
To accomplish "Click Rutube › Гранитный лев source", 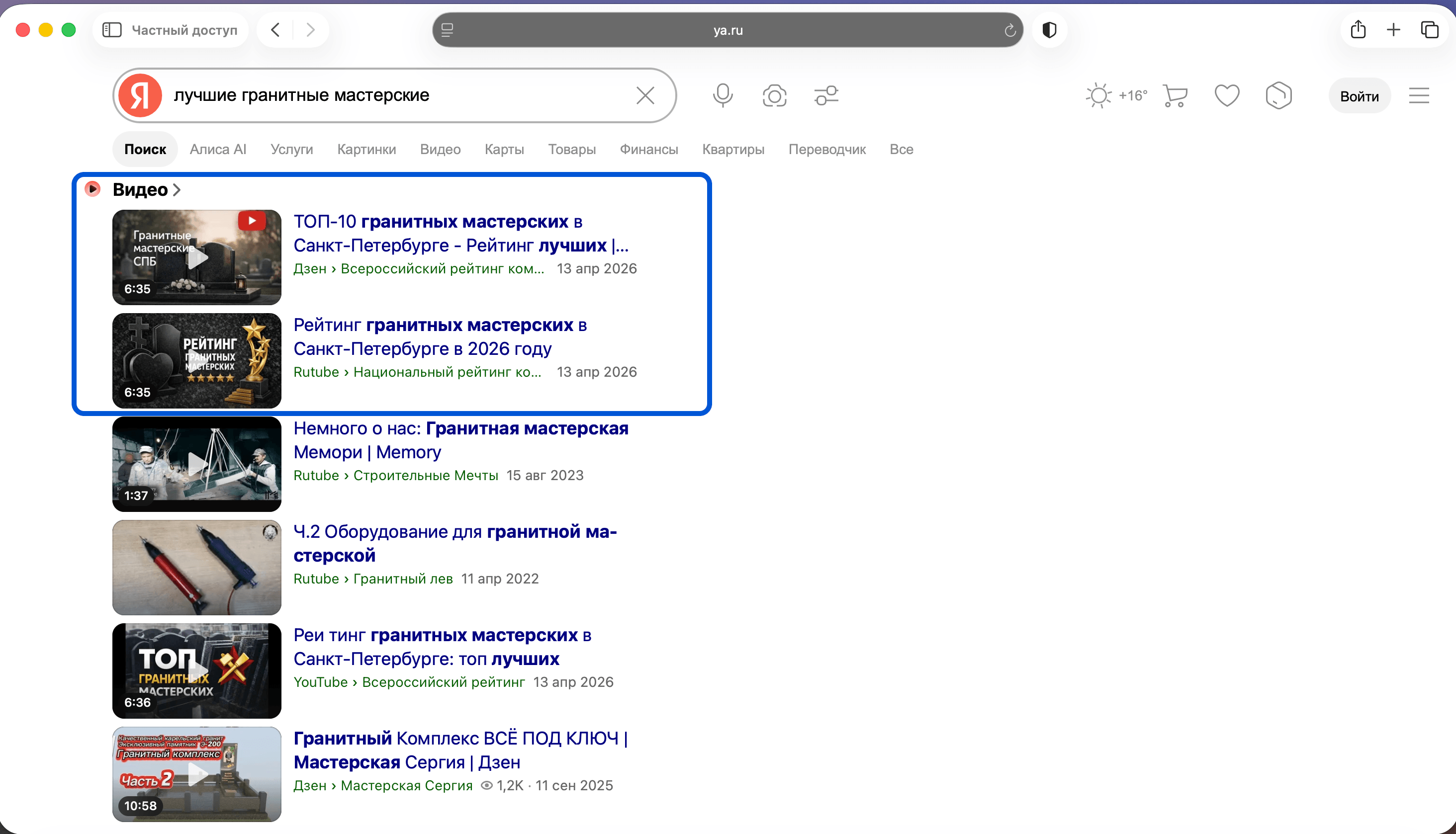I will coord(373,579).
